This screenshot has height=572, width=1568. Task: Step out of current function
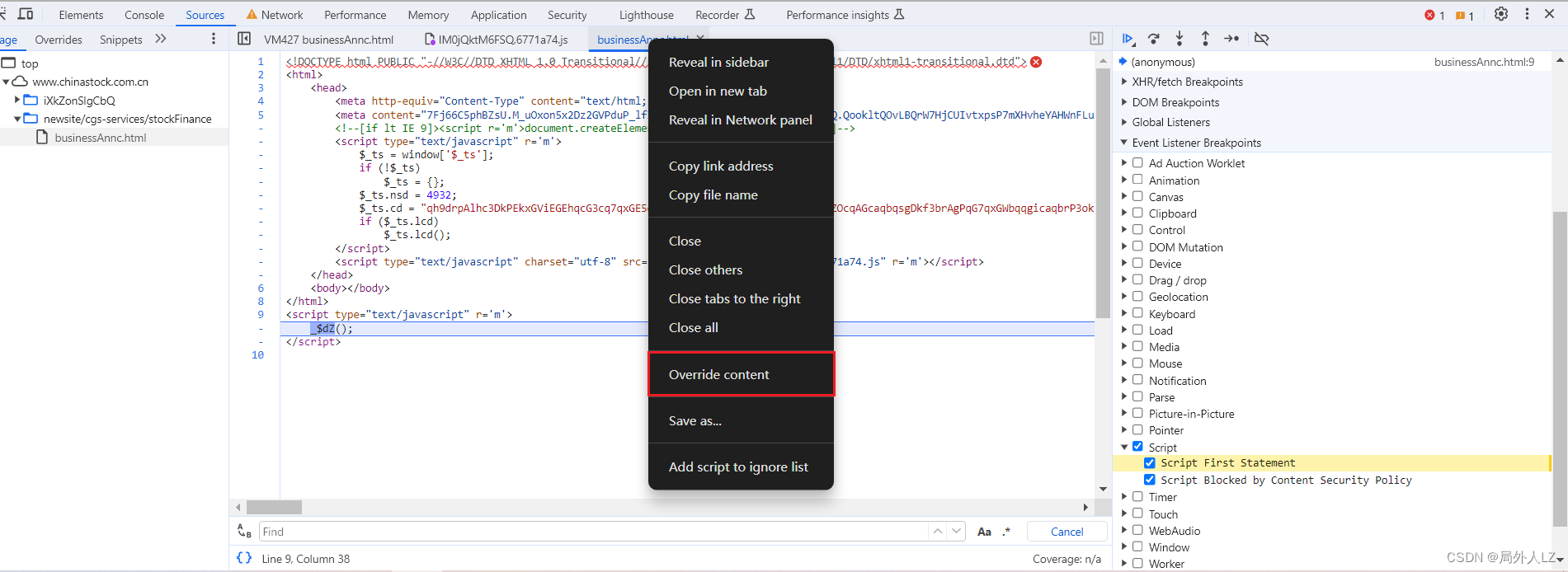pyautogui.click(x=1205, y=39)
